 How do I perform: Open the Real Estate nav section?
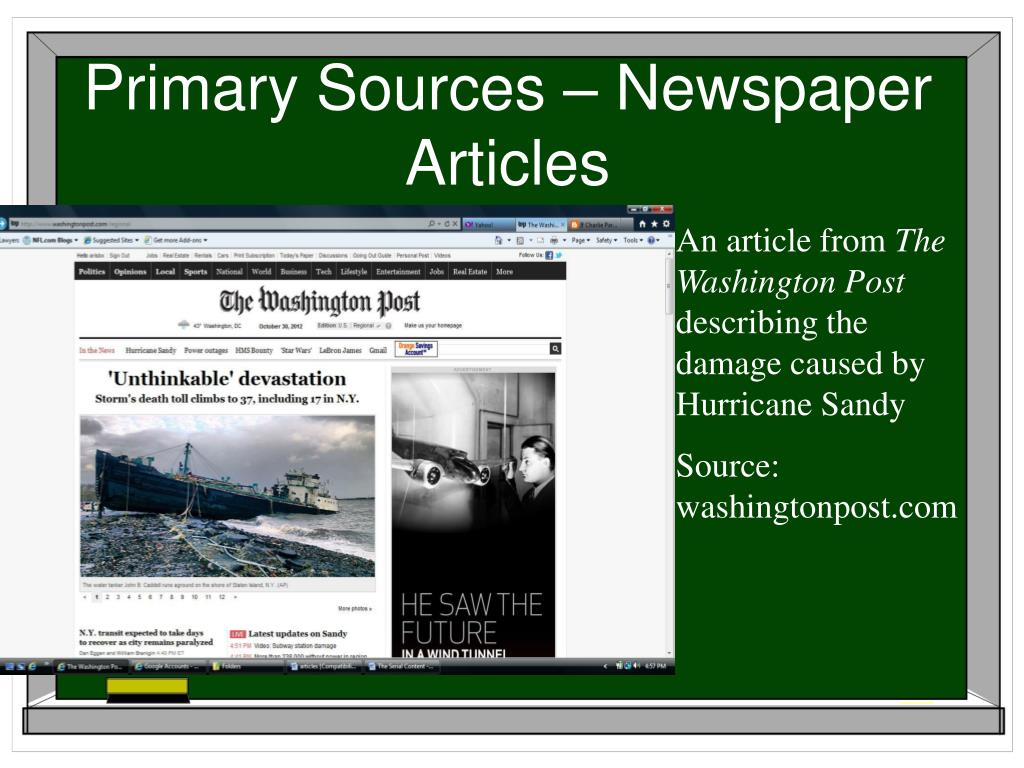(x=470, y=272)
